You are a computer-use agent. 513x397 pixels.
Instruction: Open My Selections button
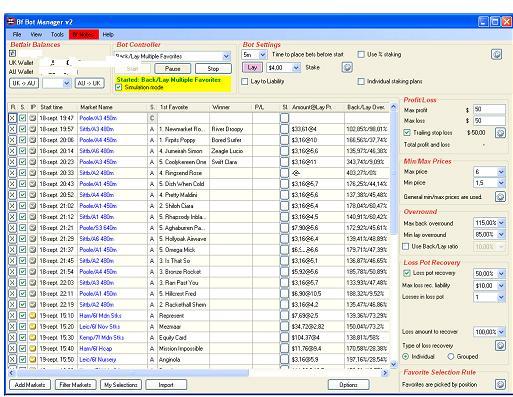[121, 385]
